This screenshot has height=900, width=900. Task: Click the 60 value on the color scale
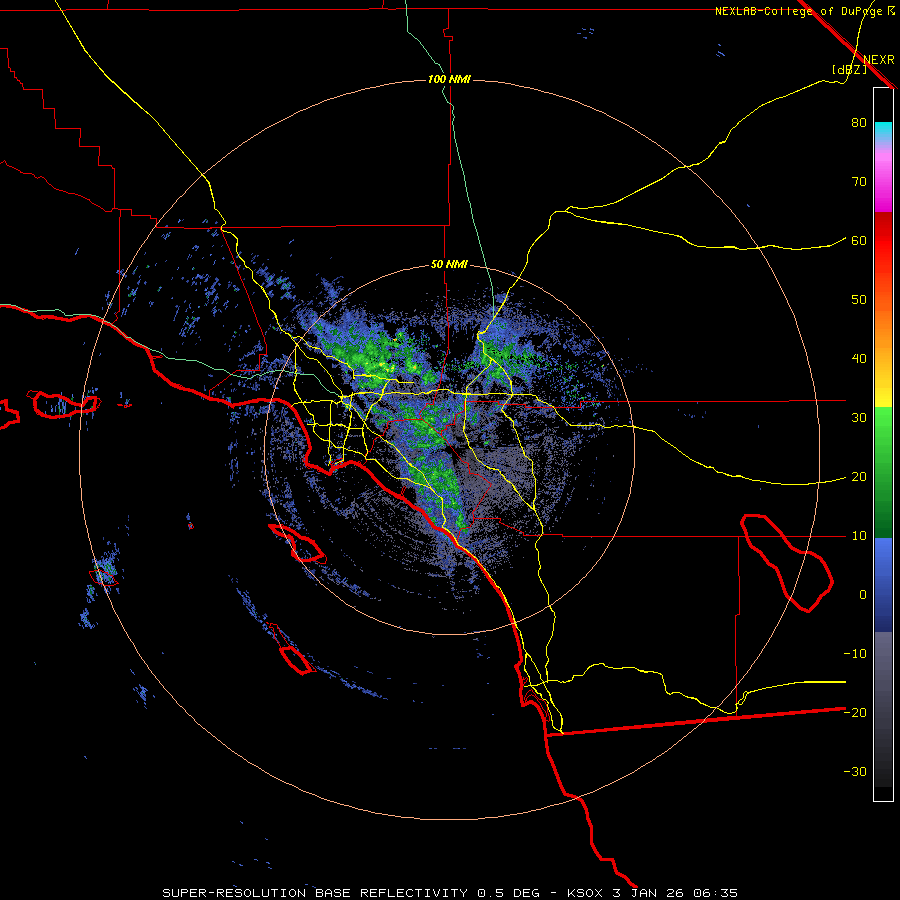click(x=859, y=241)
